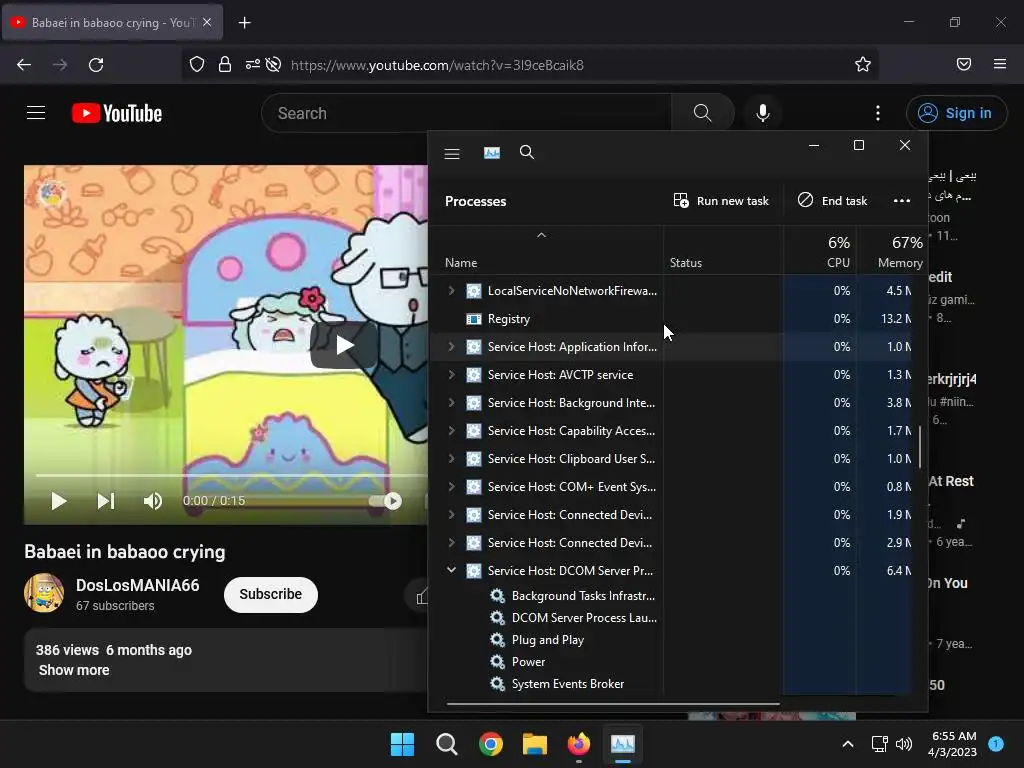Viewport: 1024px width, 768px height.
Task: Open File Explorer from the taskbar
Action: [x=535, y=744]
